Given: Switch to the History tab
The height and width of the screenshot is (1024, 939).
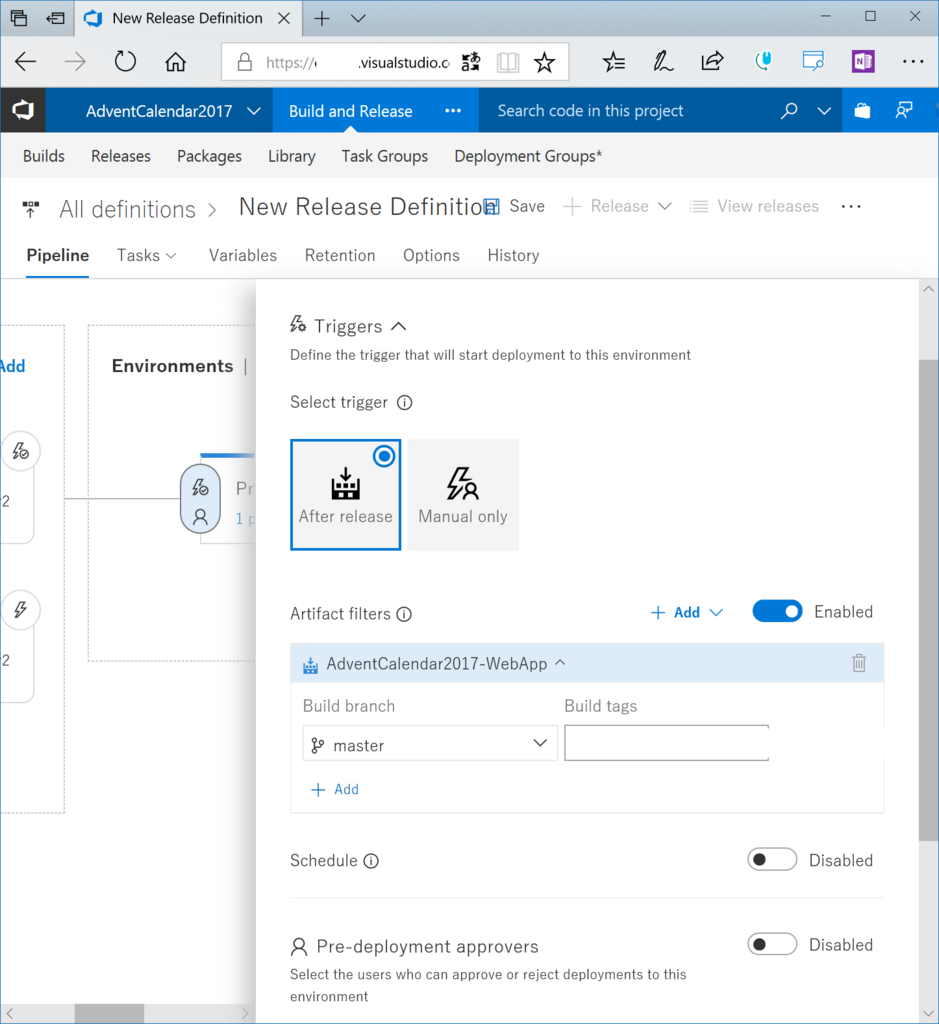Looking at the screenshot, I should [513, 255].
